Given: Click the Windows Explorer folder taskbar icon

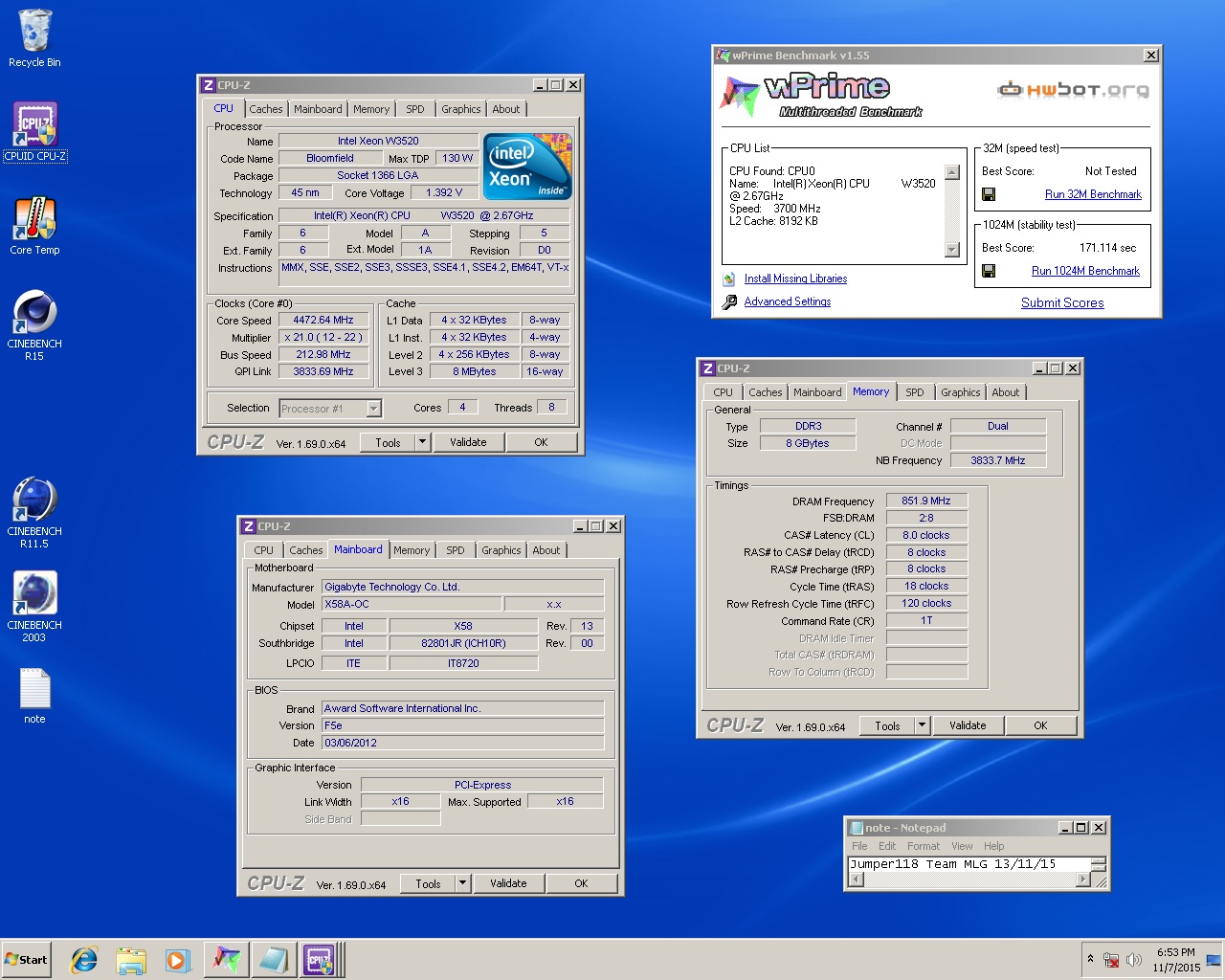Looking at the screenshot, I should pyautogui.click(x=131, y=960).
